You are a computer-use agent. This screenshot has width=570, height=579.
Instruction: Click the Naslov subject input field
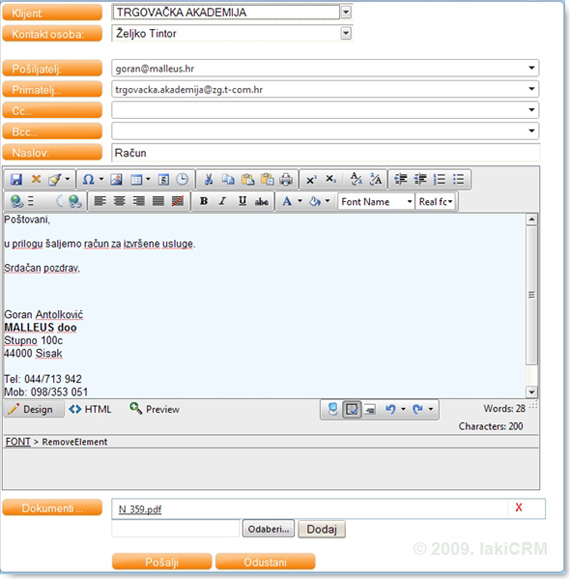(x=325, y=153)
